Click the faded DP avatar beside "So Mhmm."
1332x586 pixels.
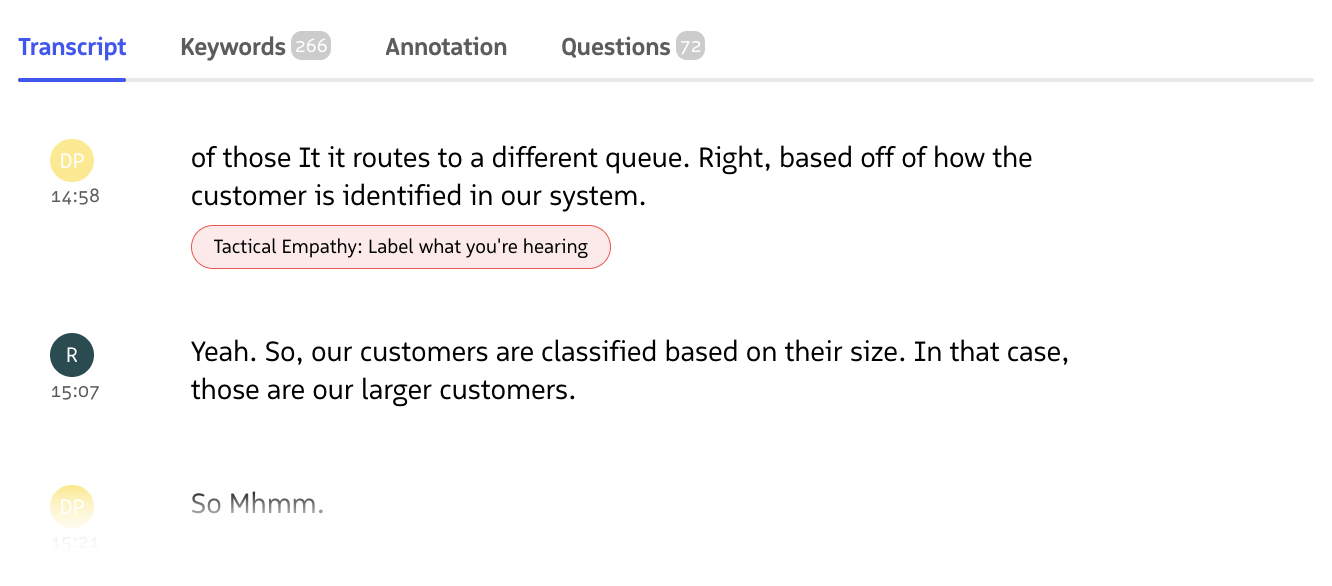pyautogui.click(x=72, y=506)
